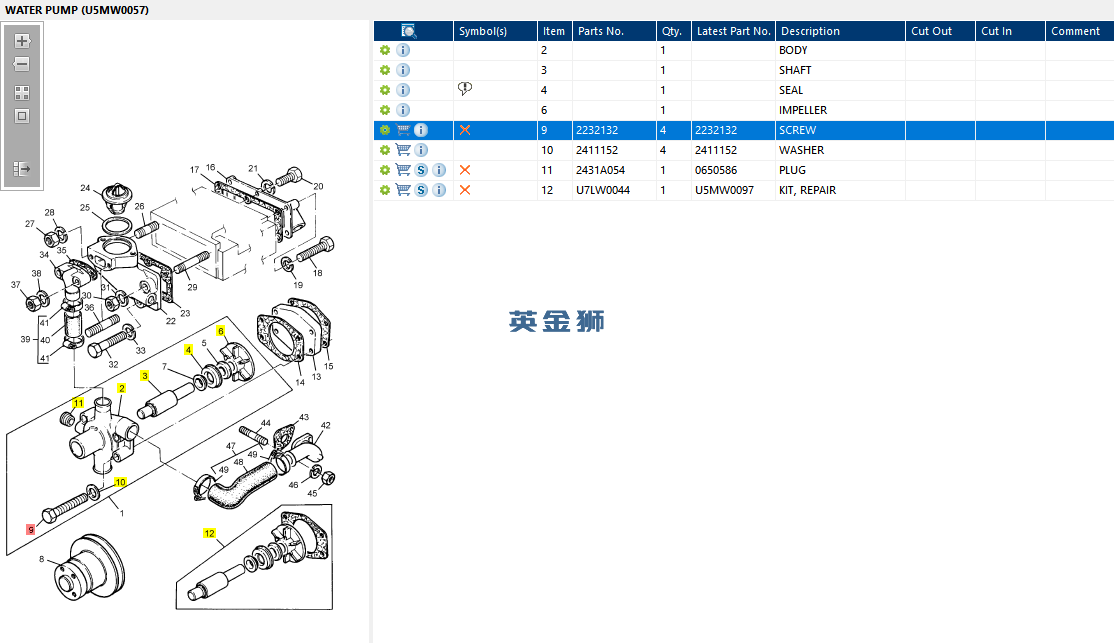The height and width of the screenshot is (643, 1114).
Task: Open info for the BODY item
Action: click(x=403, y=50)
